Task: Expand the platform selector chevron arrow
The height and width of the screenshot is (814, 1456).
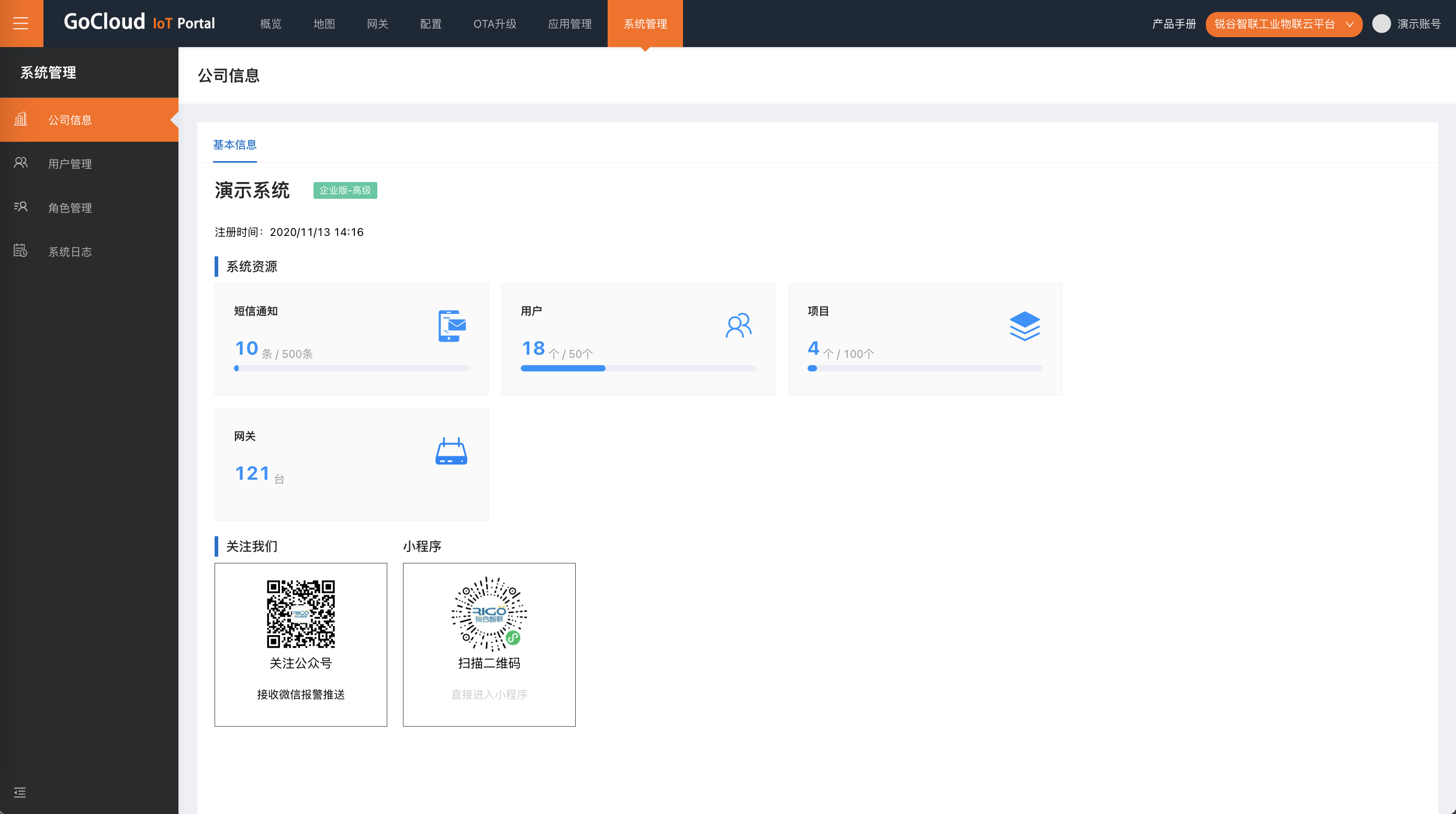Action: pyautogui.click(x=1349, y=24)
